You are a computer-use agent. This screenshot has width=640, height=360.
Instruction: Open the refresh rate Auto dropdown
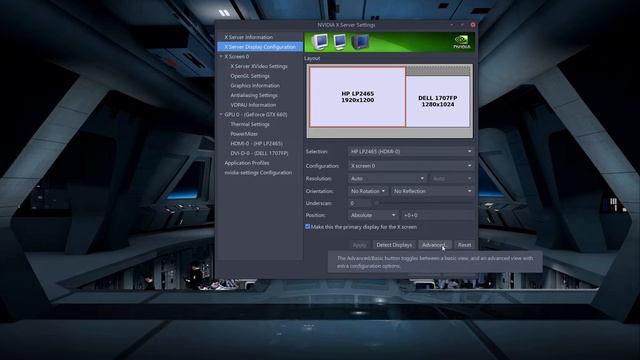pos(452,178)
